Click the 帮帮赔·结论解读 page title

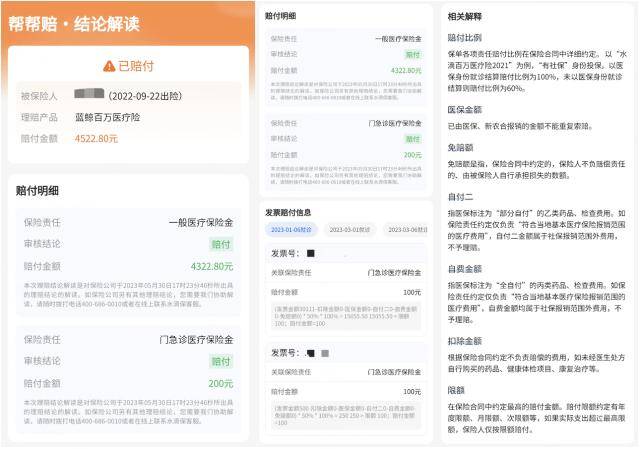tap(75, 22)
